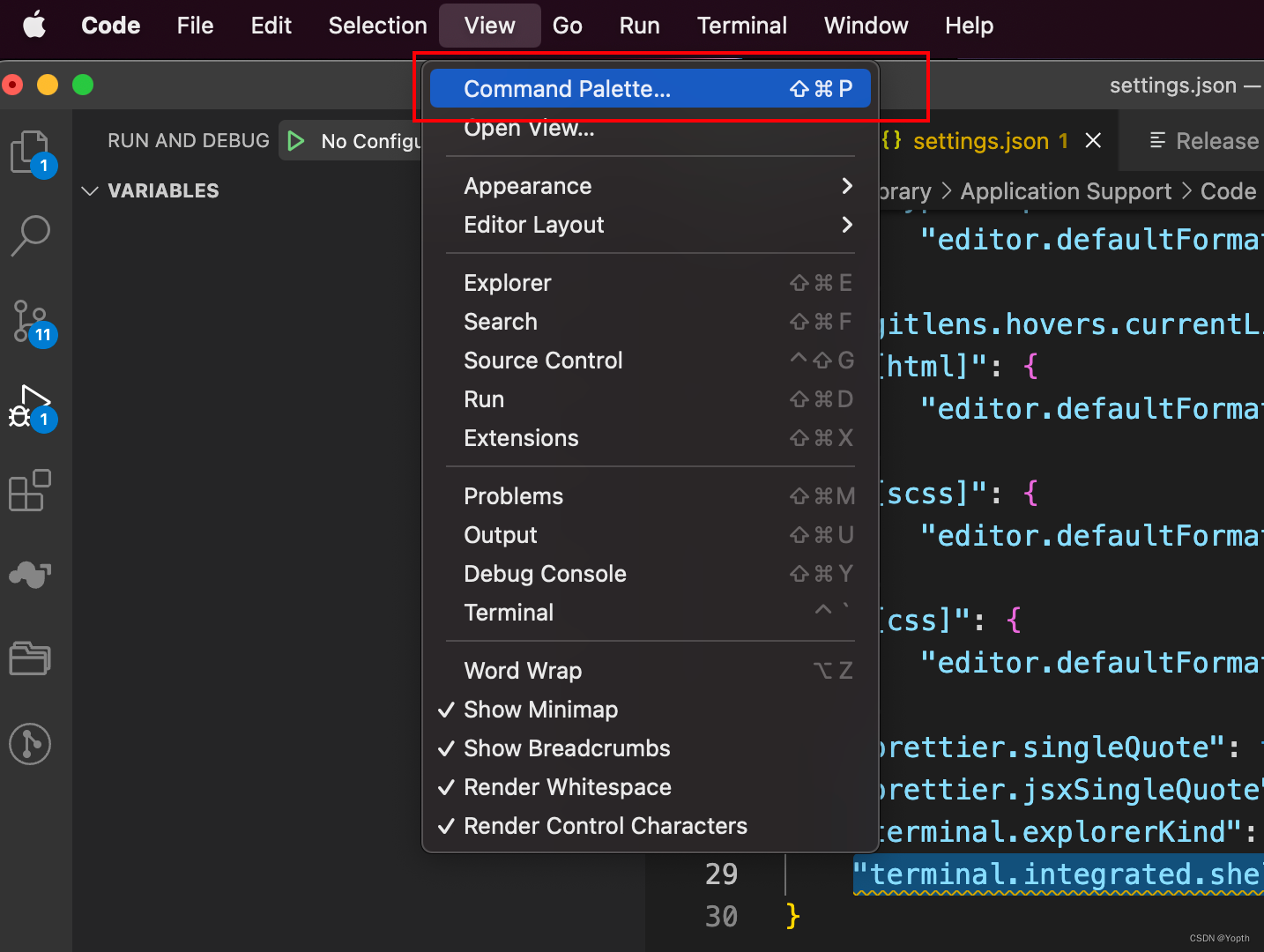The height and width of the screenshot is (952, 1264).
Task: Open the Git Graph circular icon in sidebar
Action: coord(30,744)
